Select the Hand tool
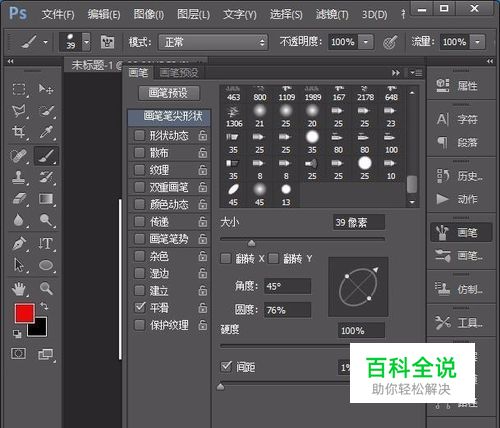This screenshot has height=428, width=500. coord(19,289)
